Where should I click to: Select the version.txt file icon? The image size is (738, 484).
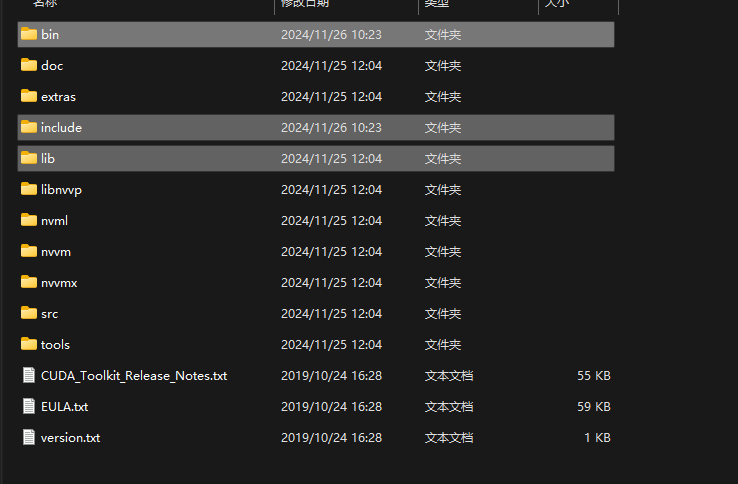coord(29,437)
